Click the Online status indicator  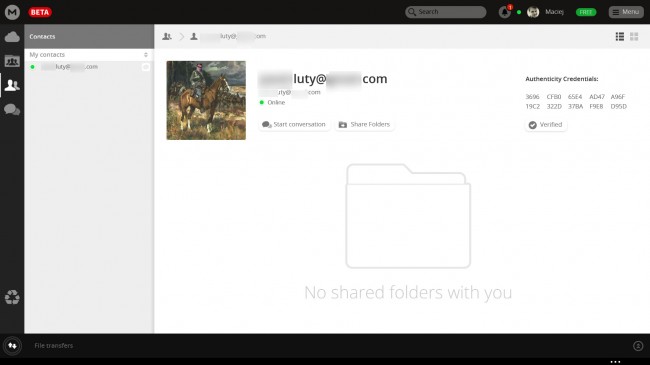tap(272, 102)
